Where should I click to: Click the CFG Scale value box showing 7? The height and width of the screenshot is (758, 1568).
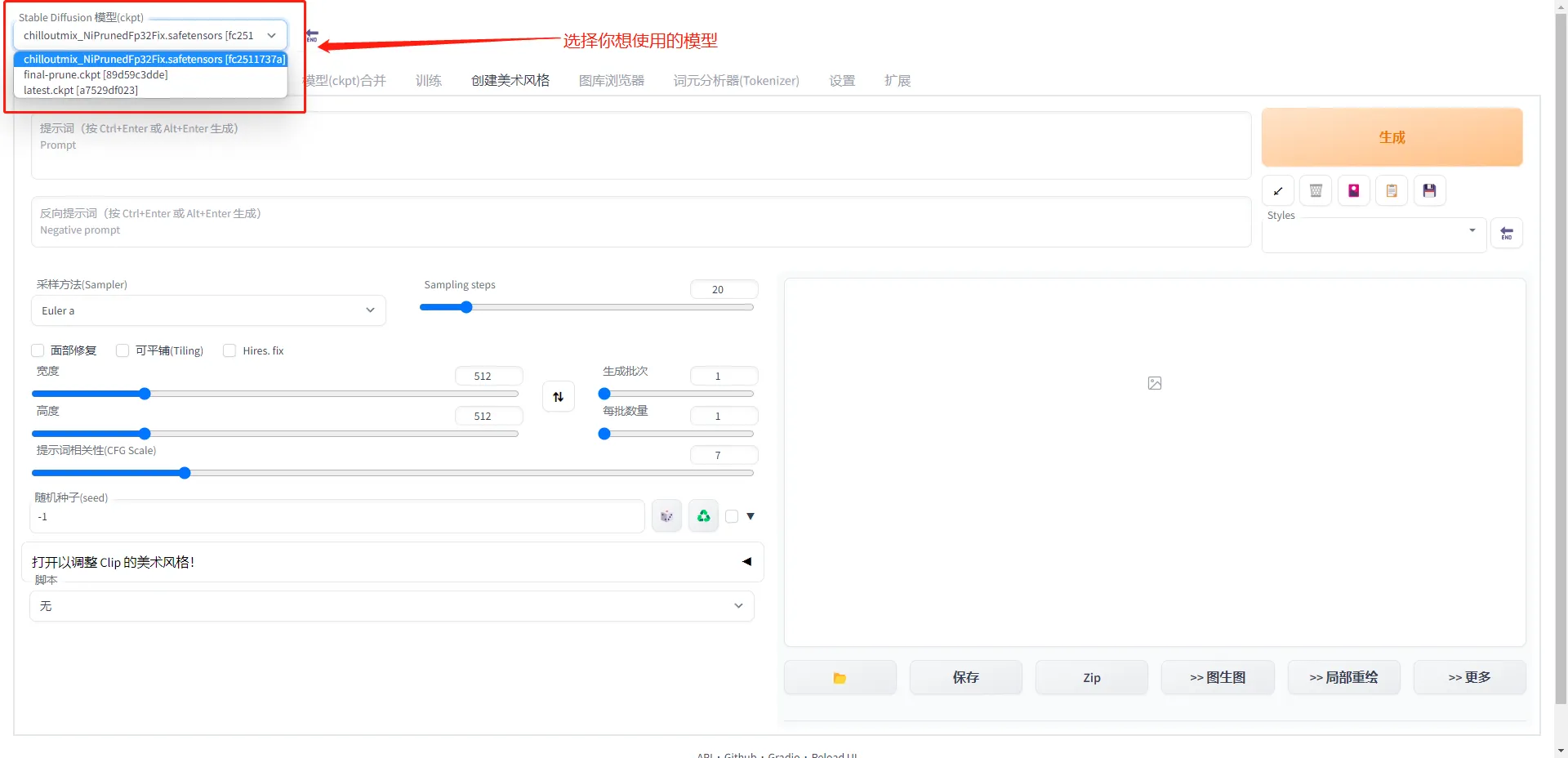(724, 455)
